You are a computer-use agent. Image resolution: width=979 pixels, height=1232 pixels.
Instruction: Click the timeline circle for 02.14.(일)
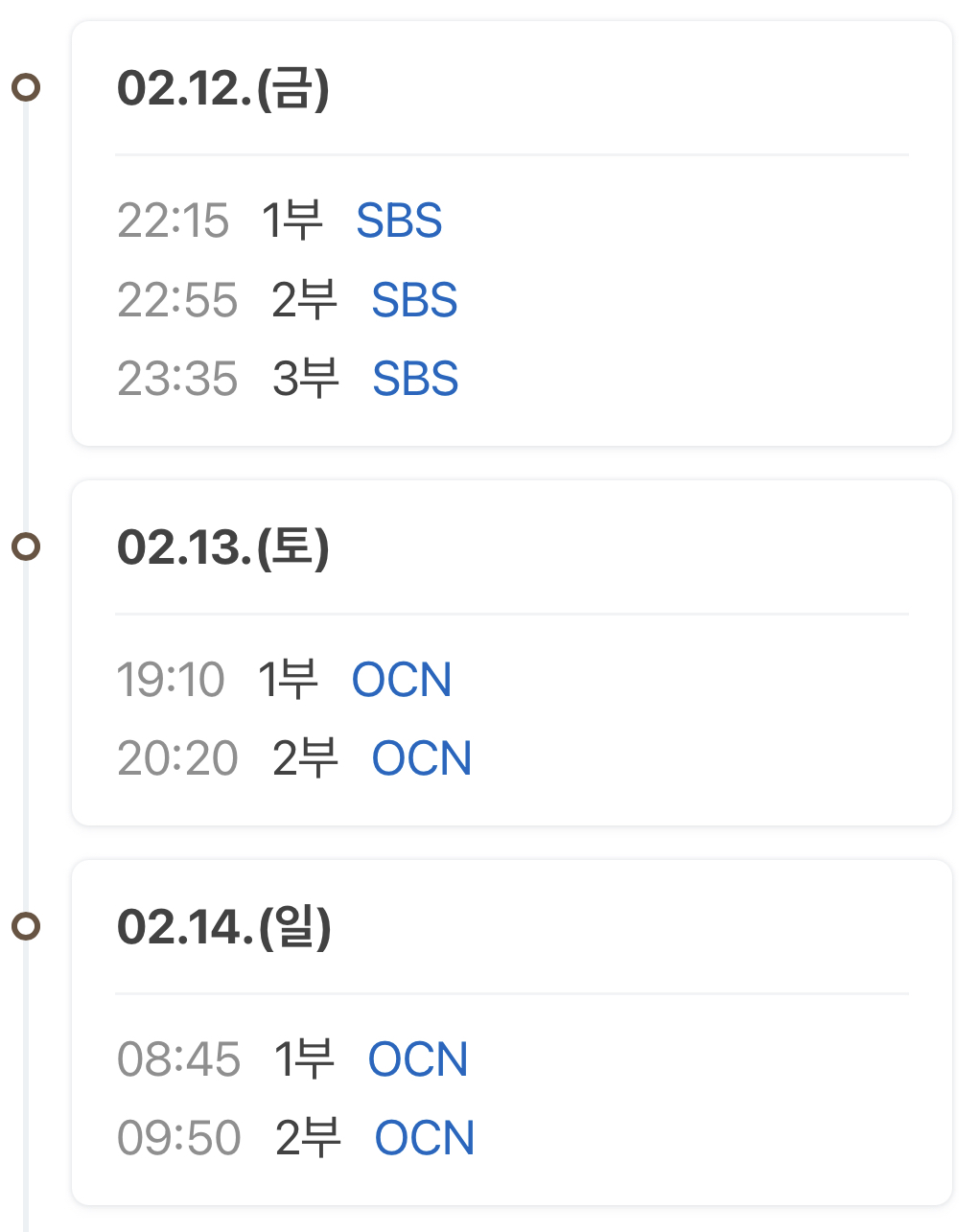click(x=26, y=927)
